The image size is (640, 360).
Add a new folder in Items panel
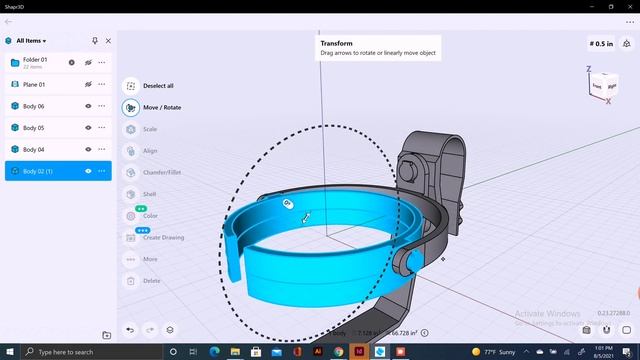(107, 335)
